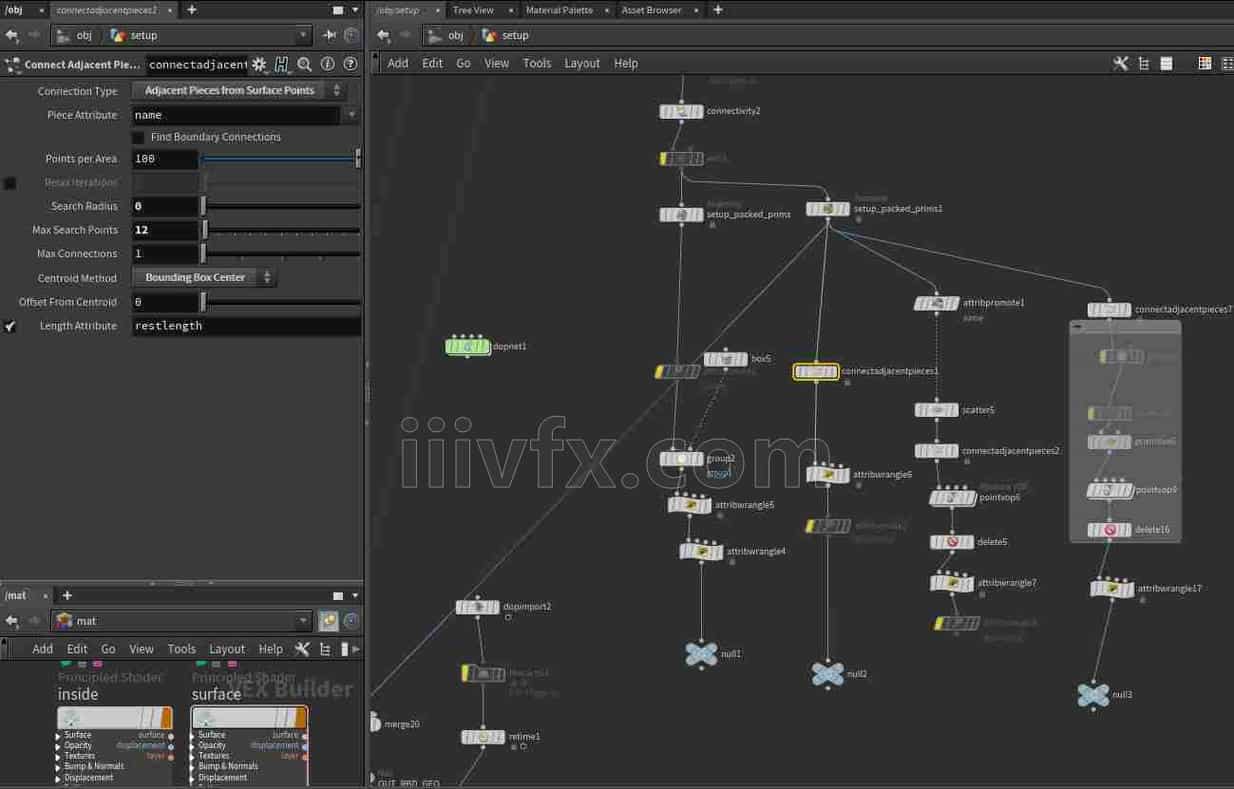1234x789 pixels.
Task: Open the Layout menu in network editor
Action: pyautogui.click(x=582, y=63)
